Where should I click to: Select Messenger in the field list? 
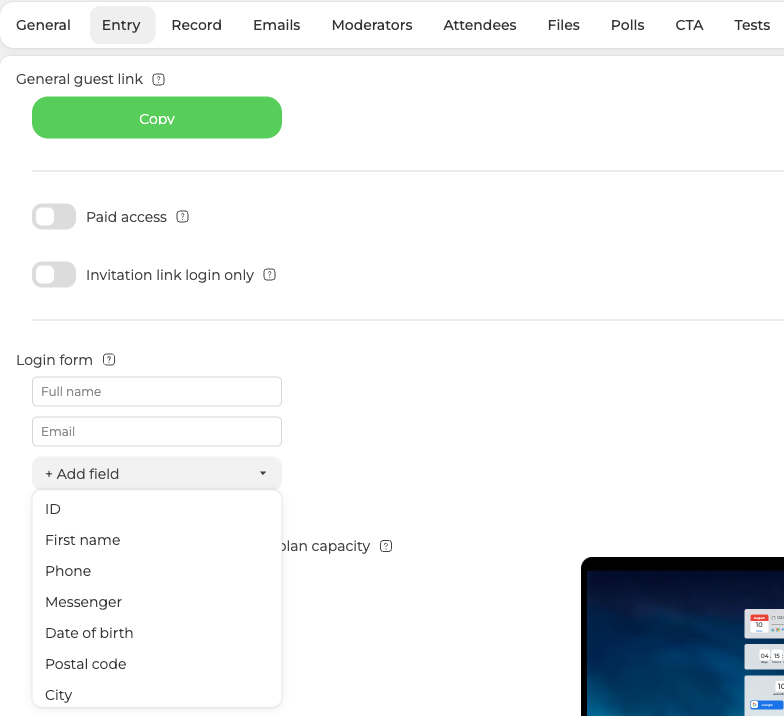(157, 602)
